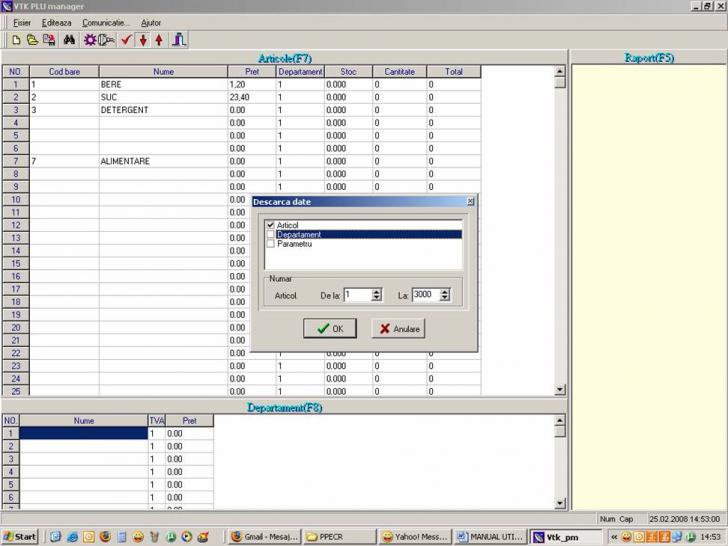This screenshot has height=546, width=728.
Task: Click the Articole table scroll down arrow
Action: [560, 390]
